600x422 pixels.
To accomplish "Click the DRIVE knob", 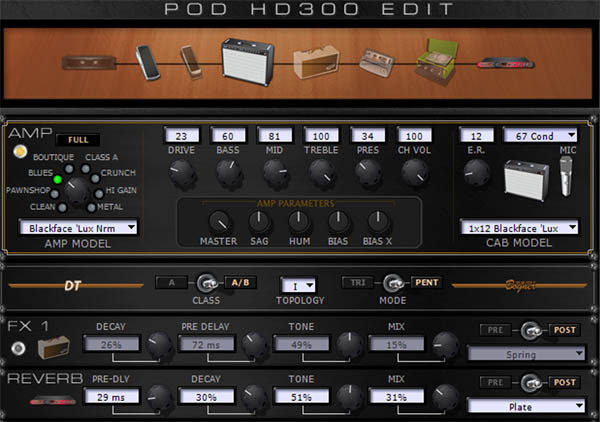I will tap(182, 173).
